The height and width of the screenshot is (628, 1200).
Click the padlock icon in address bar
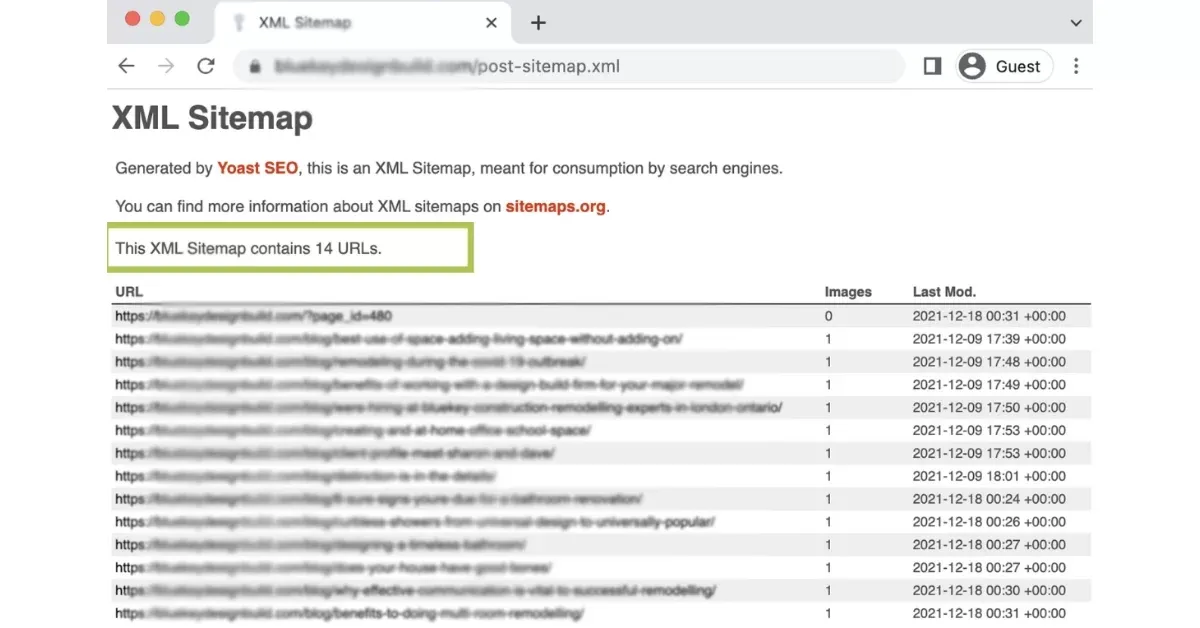[254, 67]
